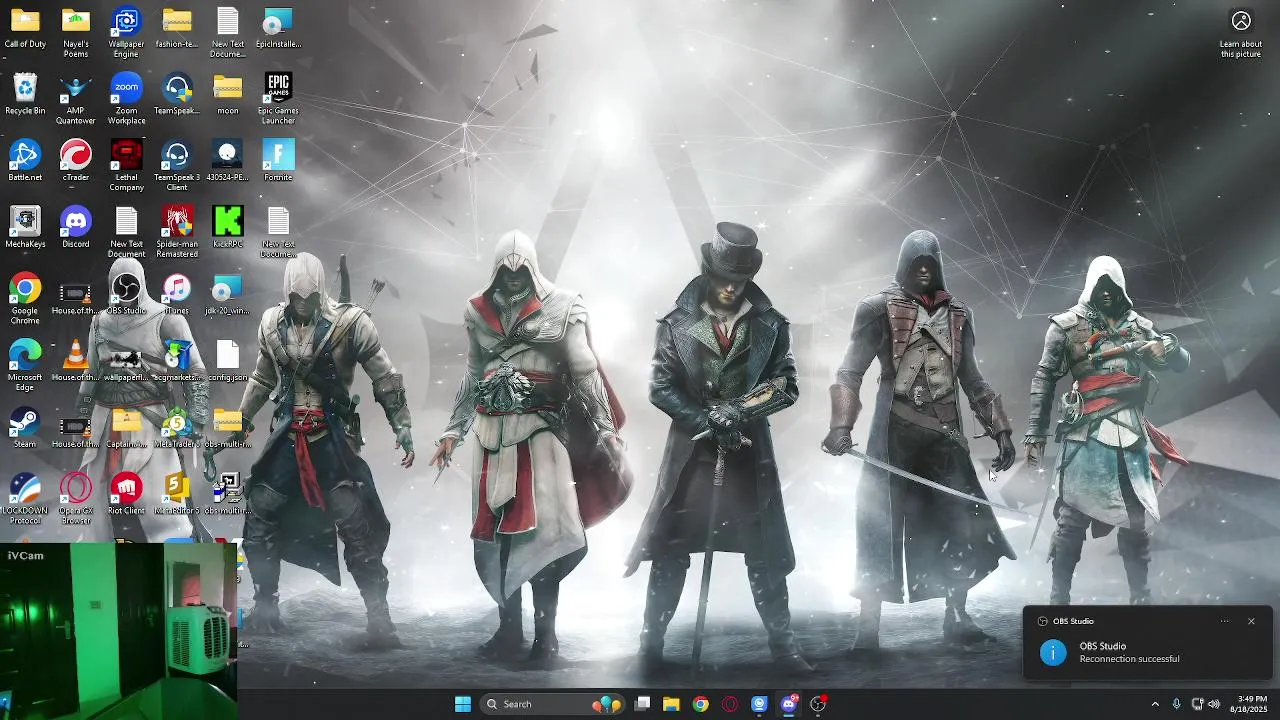Open the Nayel's Poems folder
The image size is (1280, 720).
[76, 32]
